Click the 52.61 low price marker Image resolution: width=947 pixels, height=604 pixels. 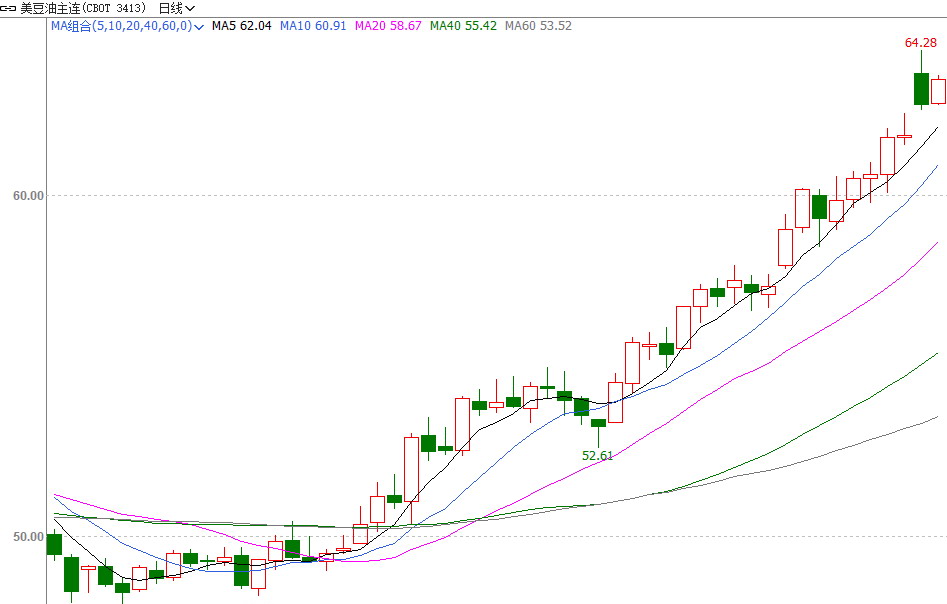pos(597,455)
